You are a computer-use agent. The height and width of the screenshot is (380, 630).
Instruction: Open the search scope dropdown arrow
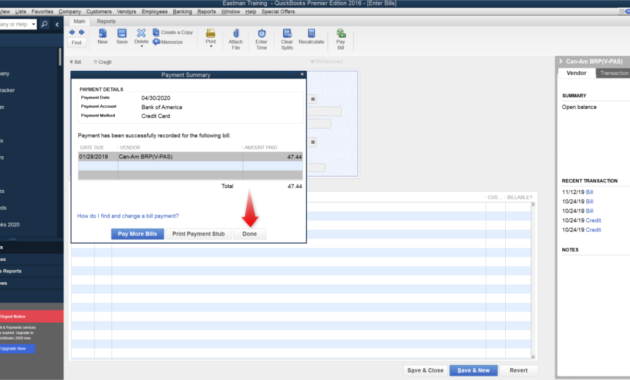33,25
